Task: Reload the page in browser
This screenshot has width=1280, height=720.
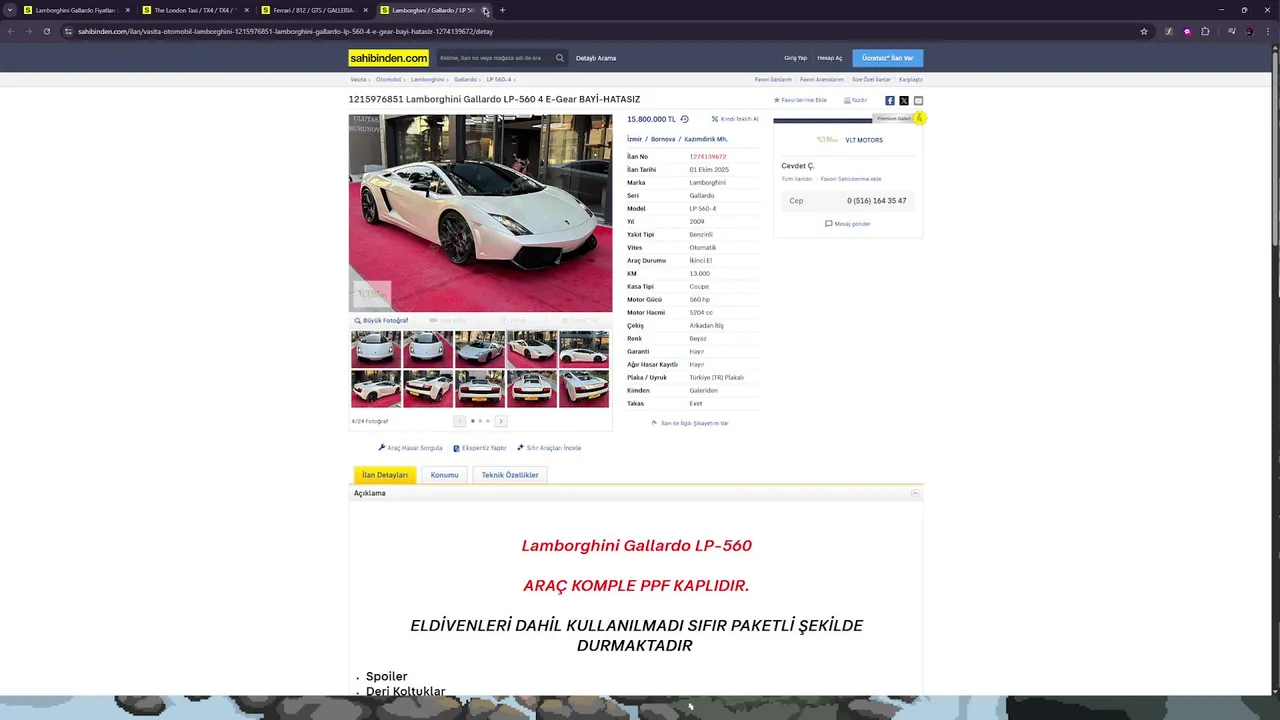Action: [46, 31]
